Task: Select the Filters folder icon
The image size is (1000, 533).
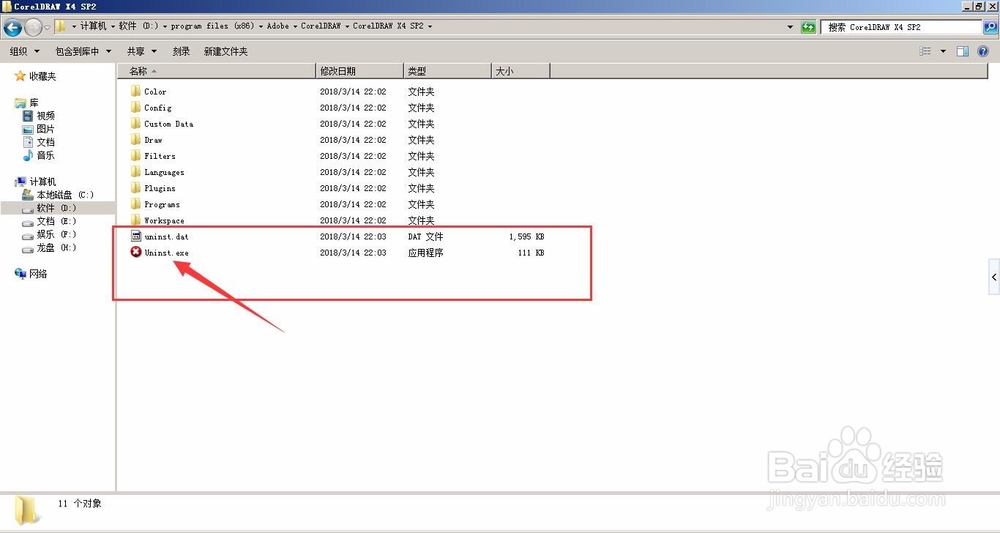Action: coord(135,156)
